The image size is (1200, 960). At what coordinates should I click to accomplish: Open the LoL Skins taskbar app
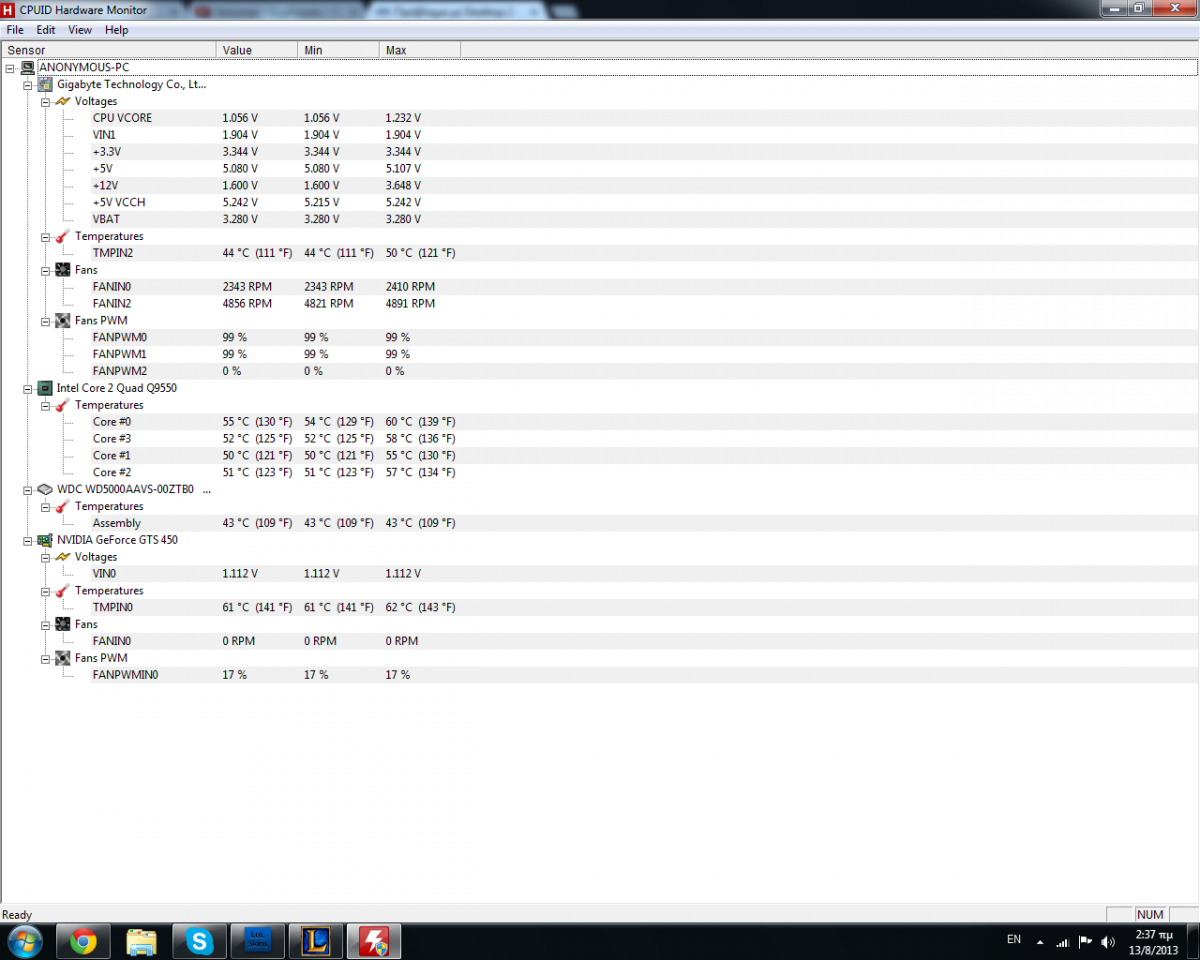[258, 941]
